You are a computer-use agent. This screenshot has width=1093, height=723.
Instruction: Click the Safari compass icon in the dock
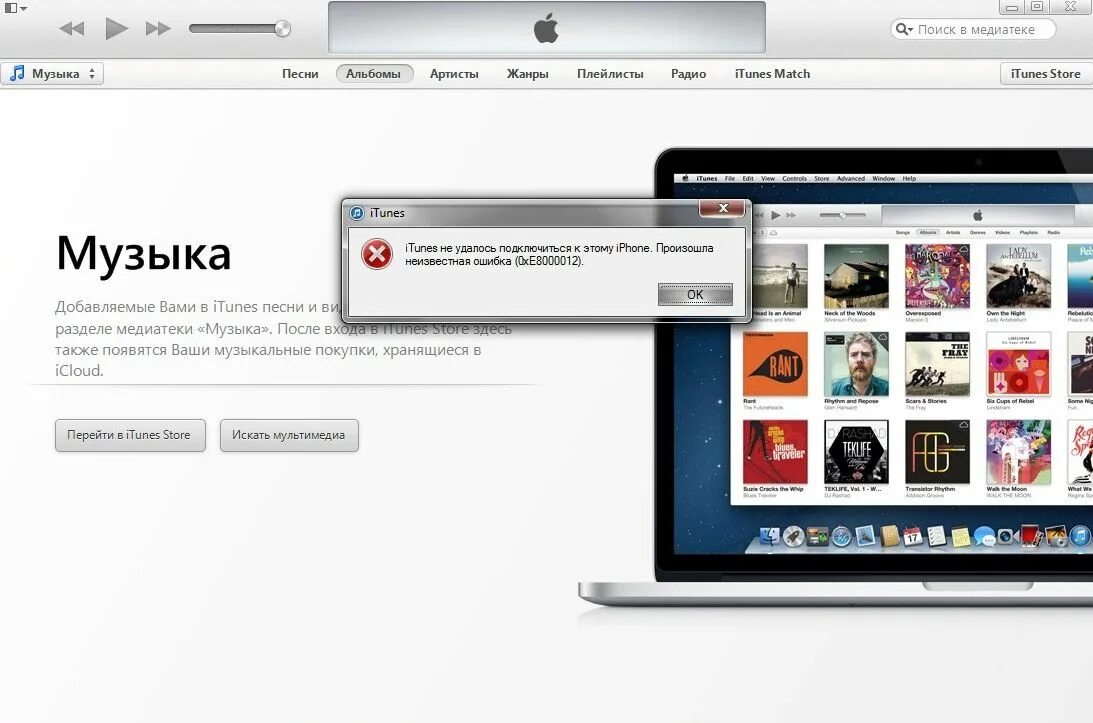point(841,536)
